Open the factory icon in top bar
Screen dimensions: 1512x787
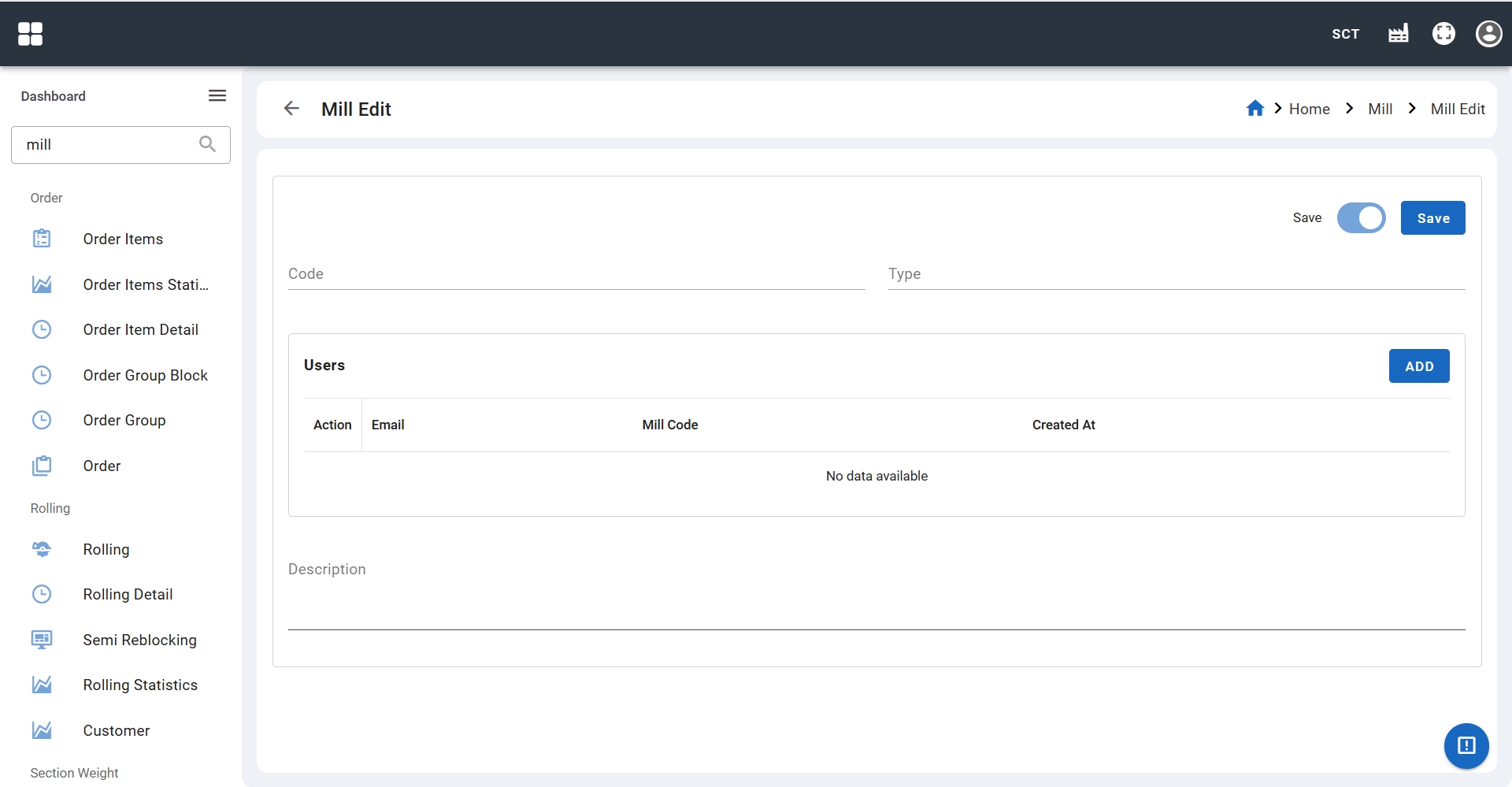pyautogui.click(x=1398, y=34)
